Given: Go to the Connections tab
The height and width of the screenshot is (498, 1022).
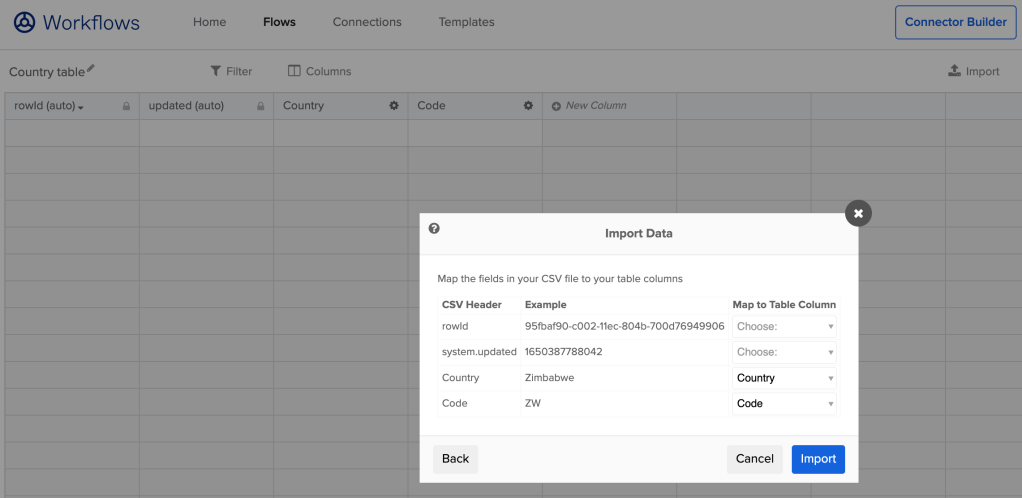Looking at the screenshot, I should pos(367,22).
